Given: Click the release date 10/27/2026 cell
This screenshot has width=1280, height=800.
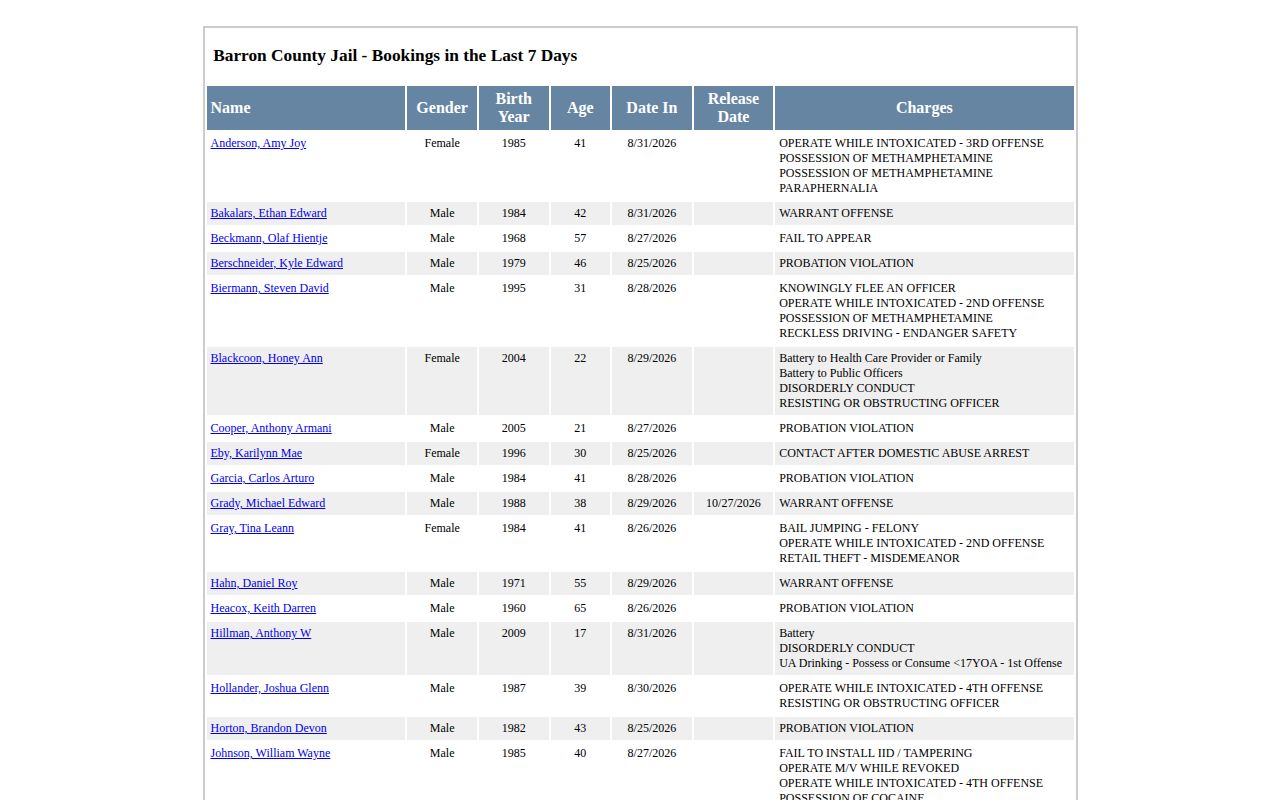Looking at the screenshot, I should click(x=733, y=503).
